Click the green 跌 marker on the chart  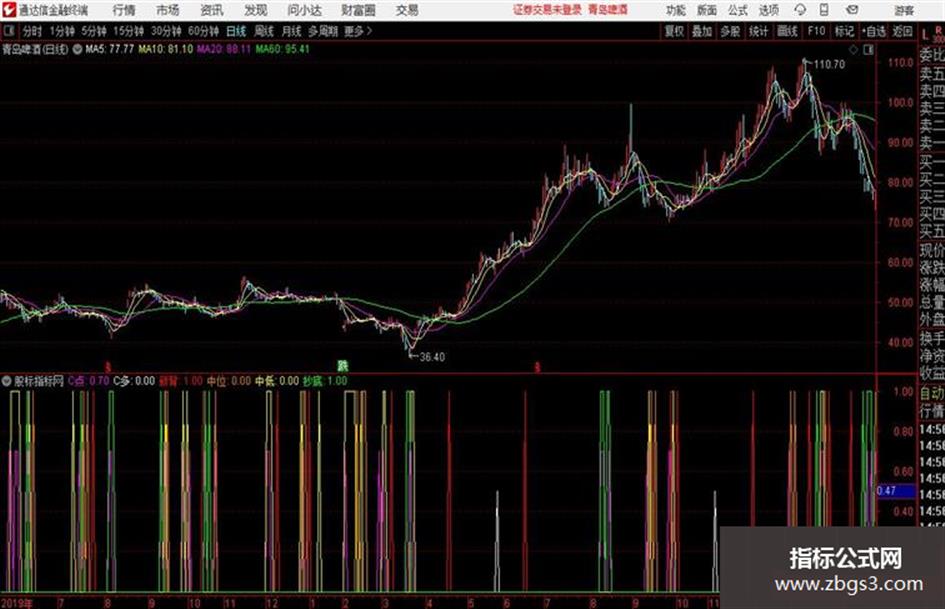342,365
